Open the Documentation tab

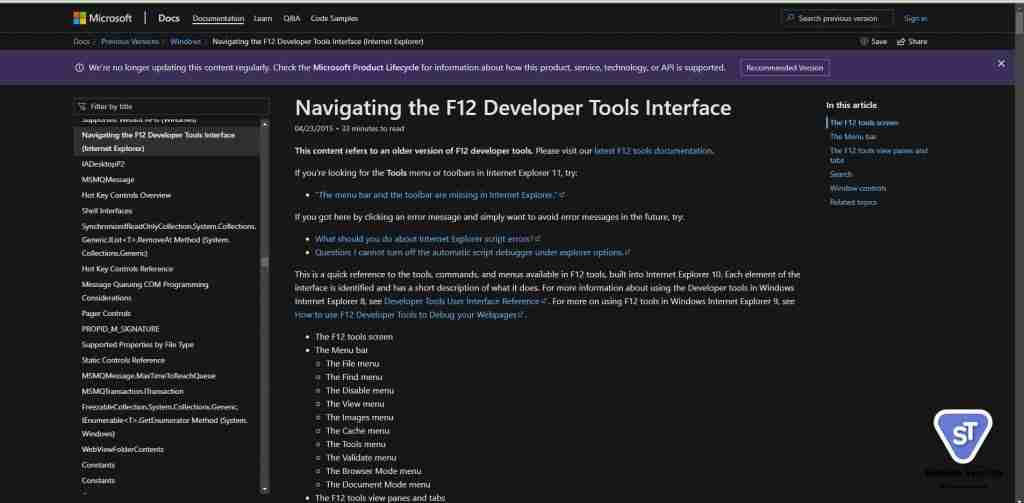(218, 18)
